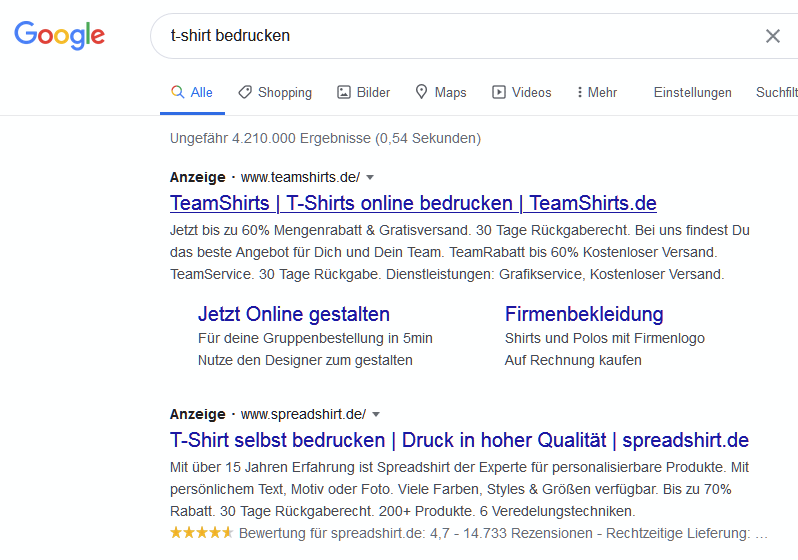The height and width of the screenshot is (560, 798).
Task: Click the 'Auf Rechnung kaufen' text
Action: (573, 360)
